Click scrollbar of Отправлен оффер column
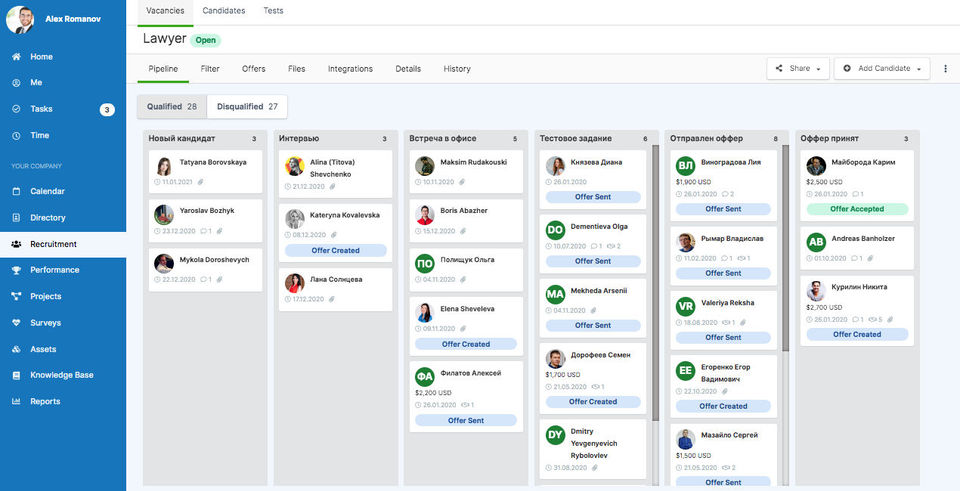 pyautogui.click(x=786, y=248)
